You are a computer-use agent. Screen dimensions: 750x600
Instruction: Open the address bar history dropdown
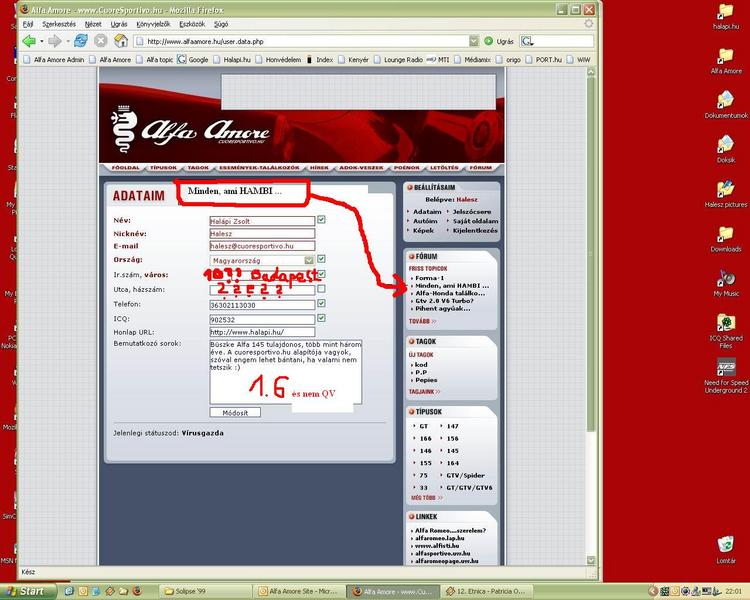pos(474,42)
